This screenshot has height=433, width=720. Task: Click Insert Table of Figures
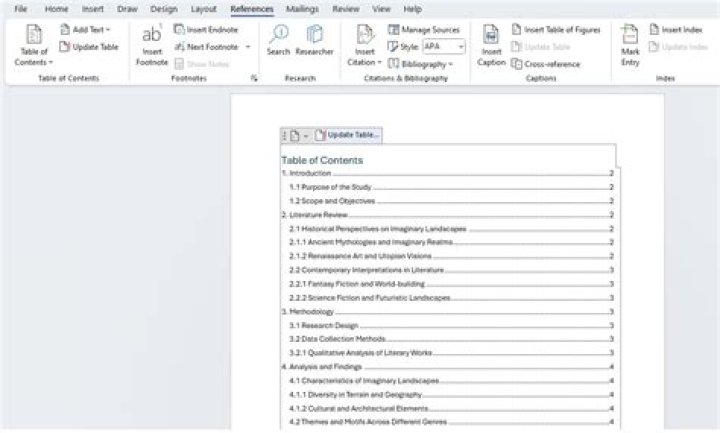555,30
